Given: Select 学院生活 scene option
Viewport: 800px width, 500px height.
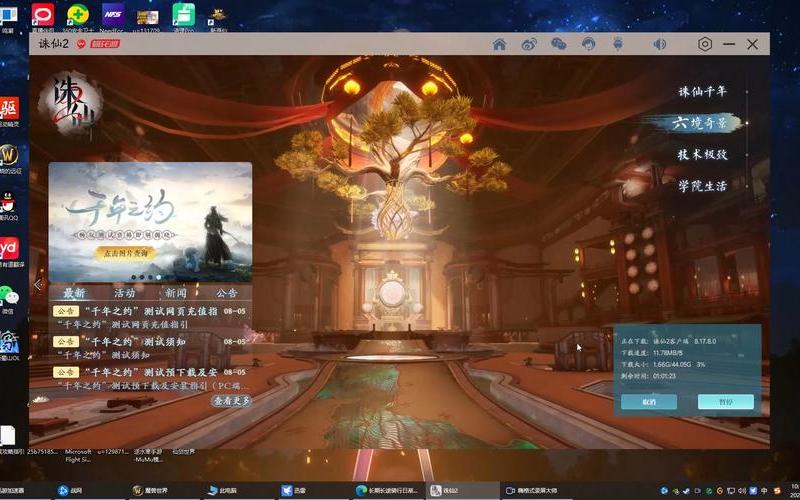Looking at the screenshot, I should click(x=703, y=186).
